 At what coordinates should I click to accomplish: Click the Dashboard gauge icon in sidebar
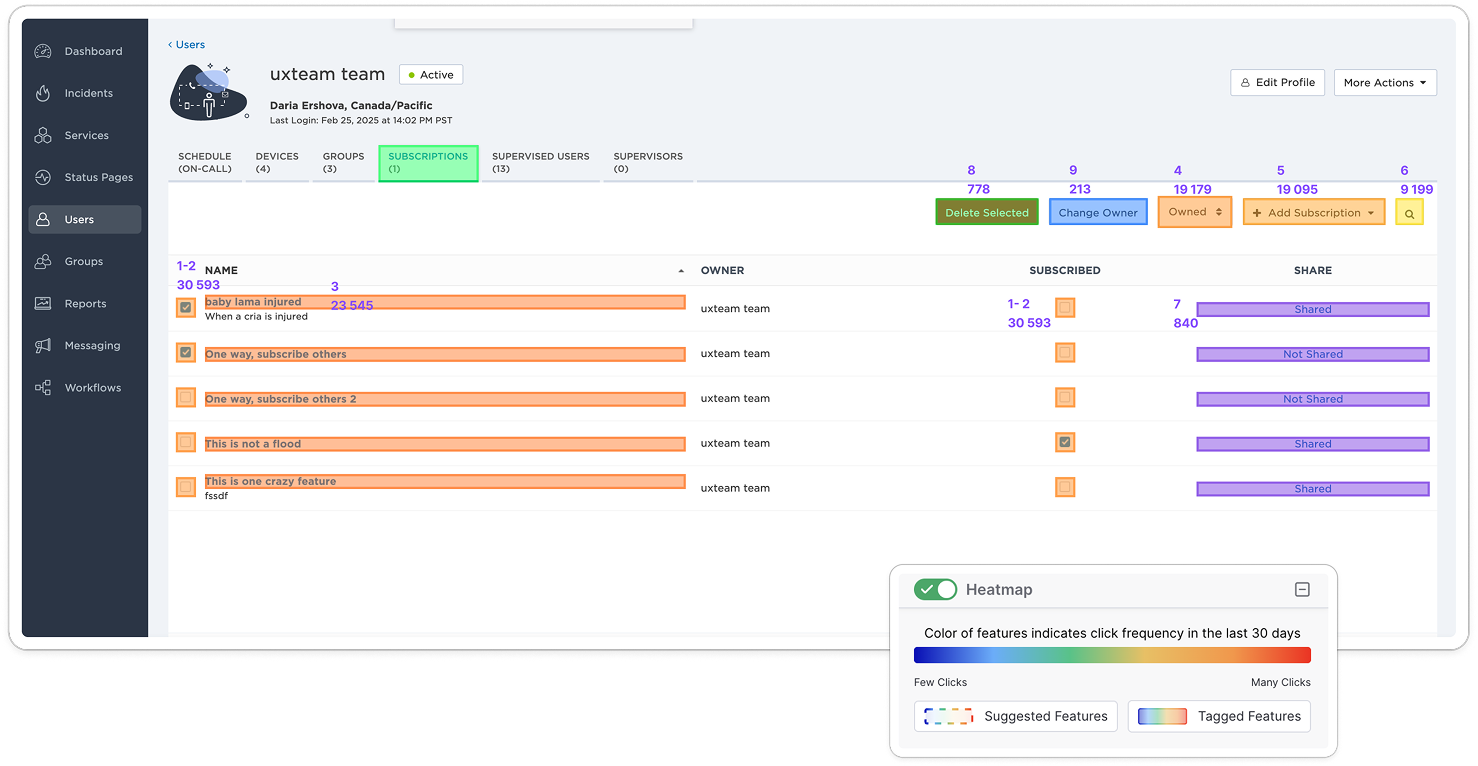pos(43,51)
